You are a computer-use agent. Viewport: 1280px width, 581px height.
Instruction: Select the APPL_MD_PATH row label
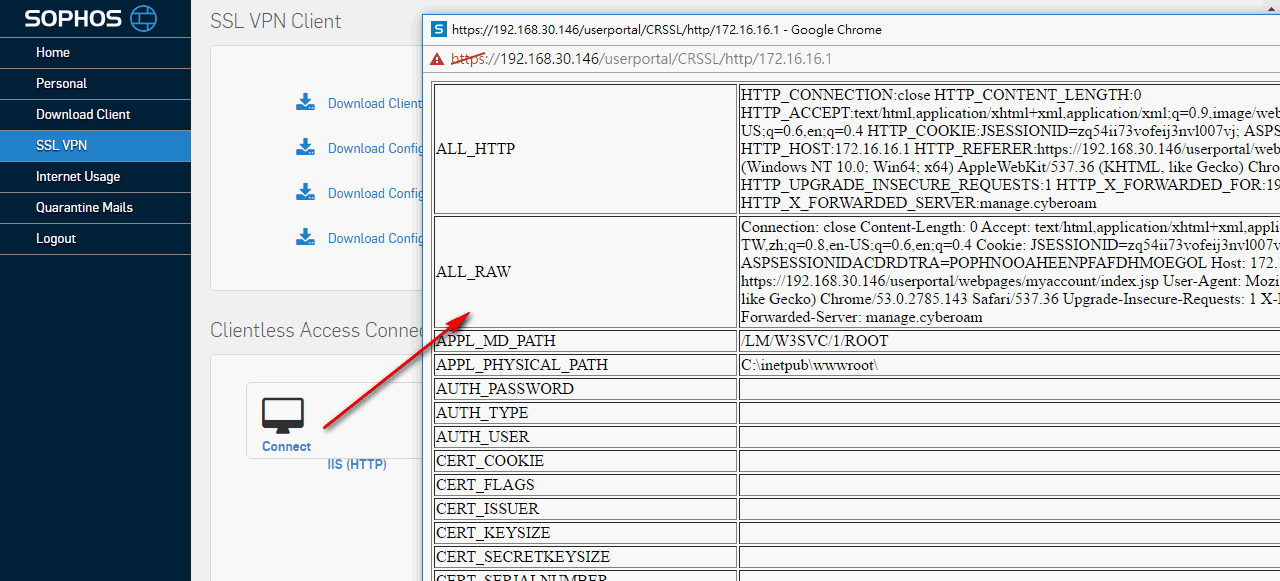(586, 341)
